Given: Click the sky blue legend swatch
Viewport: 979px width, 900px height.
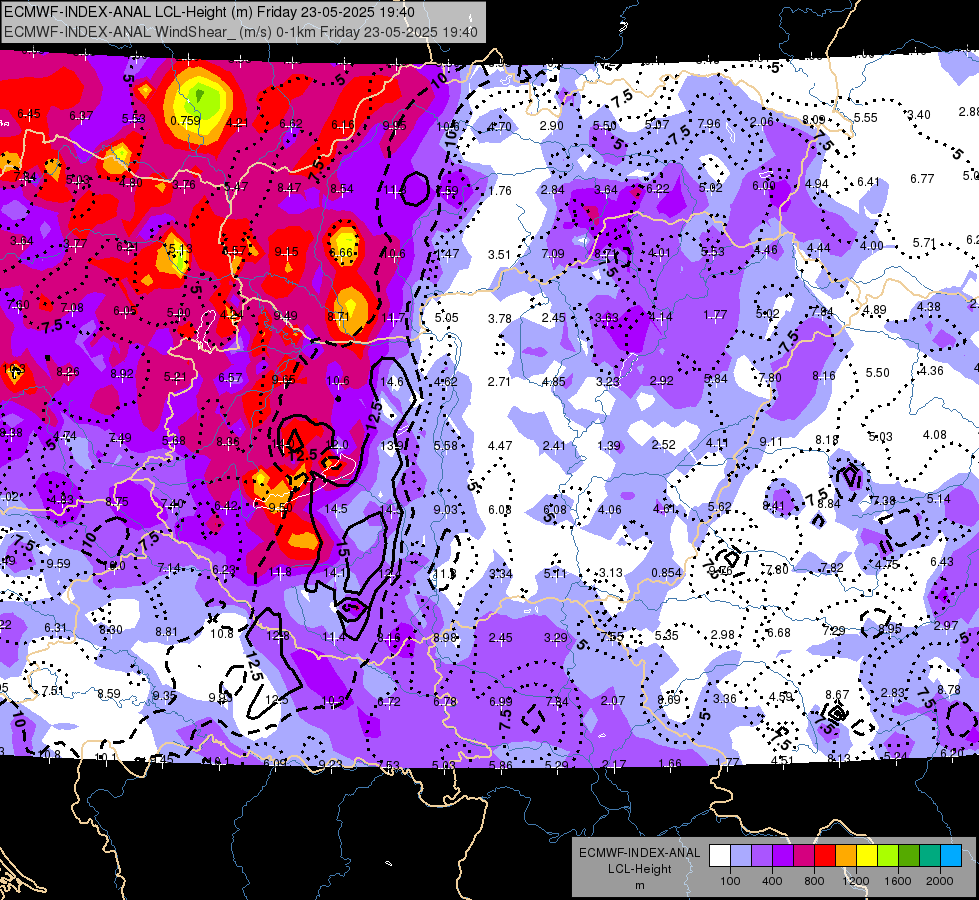Looking at the screenshot, I should click(951, 856).
